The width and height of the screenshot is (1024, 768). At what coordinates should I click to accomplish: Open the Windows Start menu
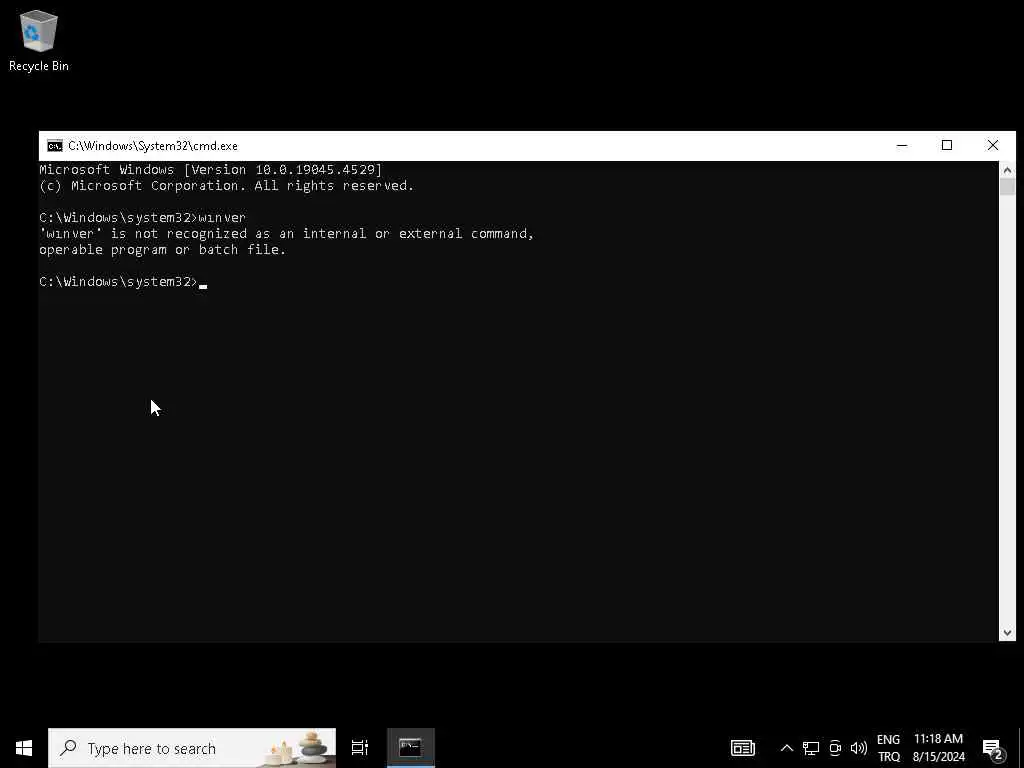point(24,748)
